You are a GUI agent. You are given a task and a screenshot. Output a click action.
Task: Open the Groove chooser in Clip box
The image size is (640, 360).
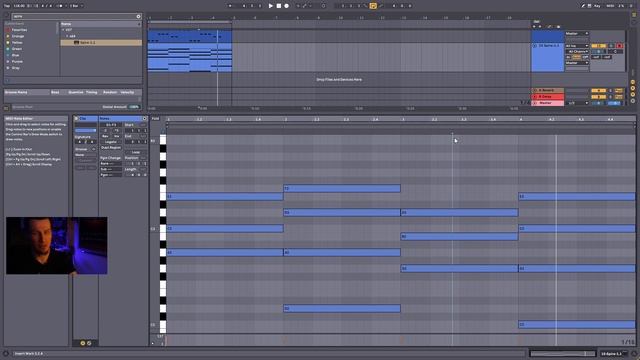(85, 155)
